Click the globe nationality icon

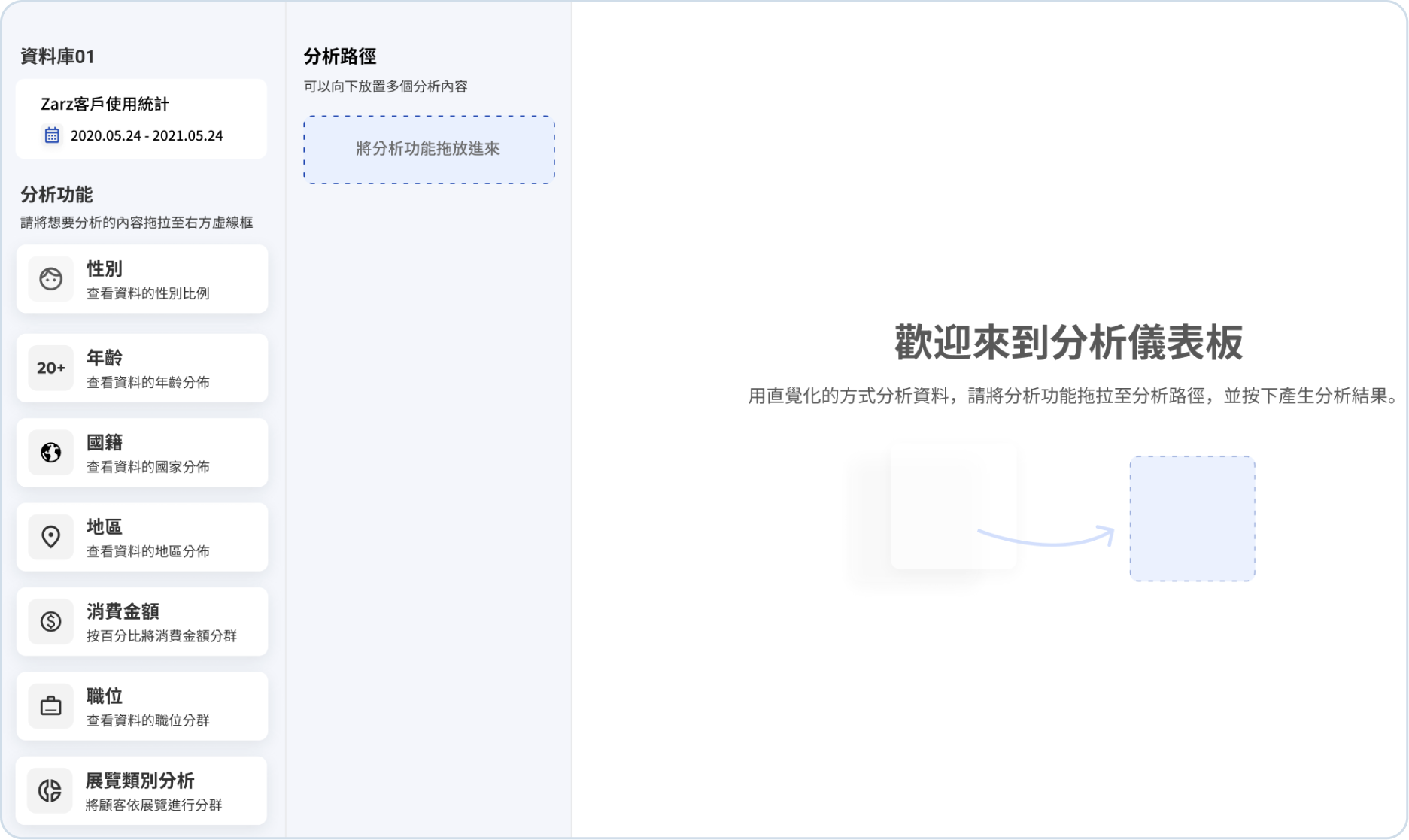(x=50, y=453)
